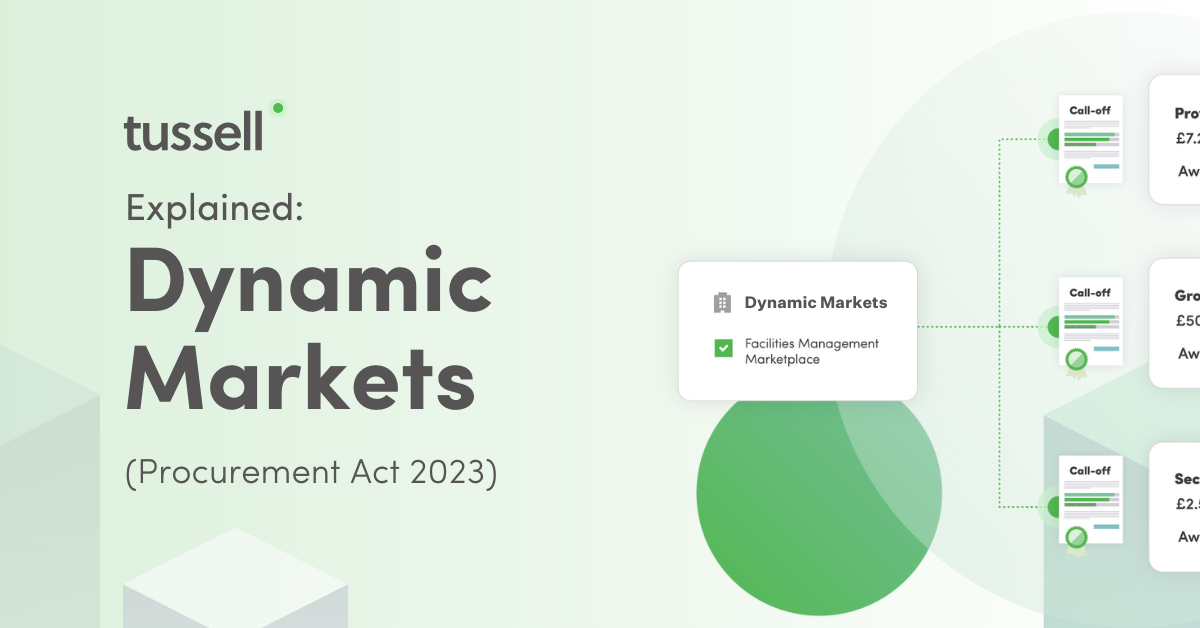The height and width of the screenshot is (628, 1200).
Task: Select the top Call-off document icon
Action: coord(1090,140)
